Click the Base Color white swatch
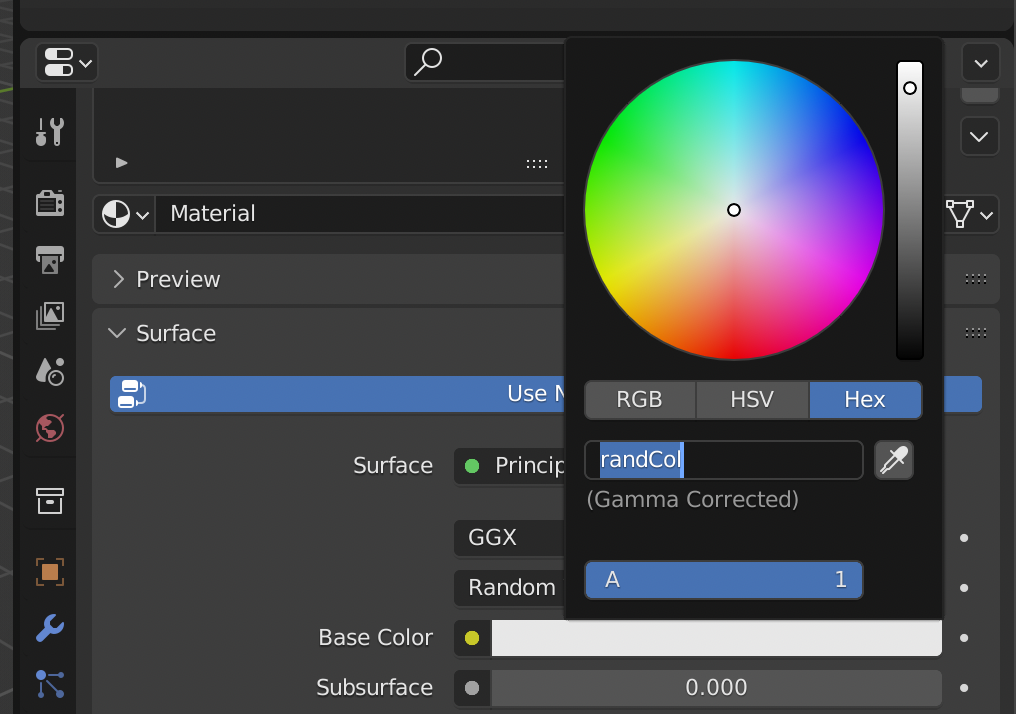The height and width of the screenshot is (714, 1016). [x=717, y=638]
